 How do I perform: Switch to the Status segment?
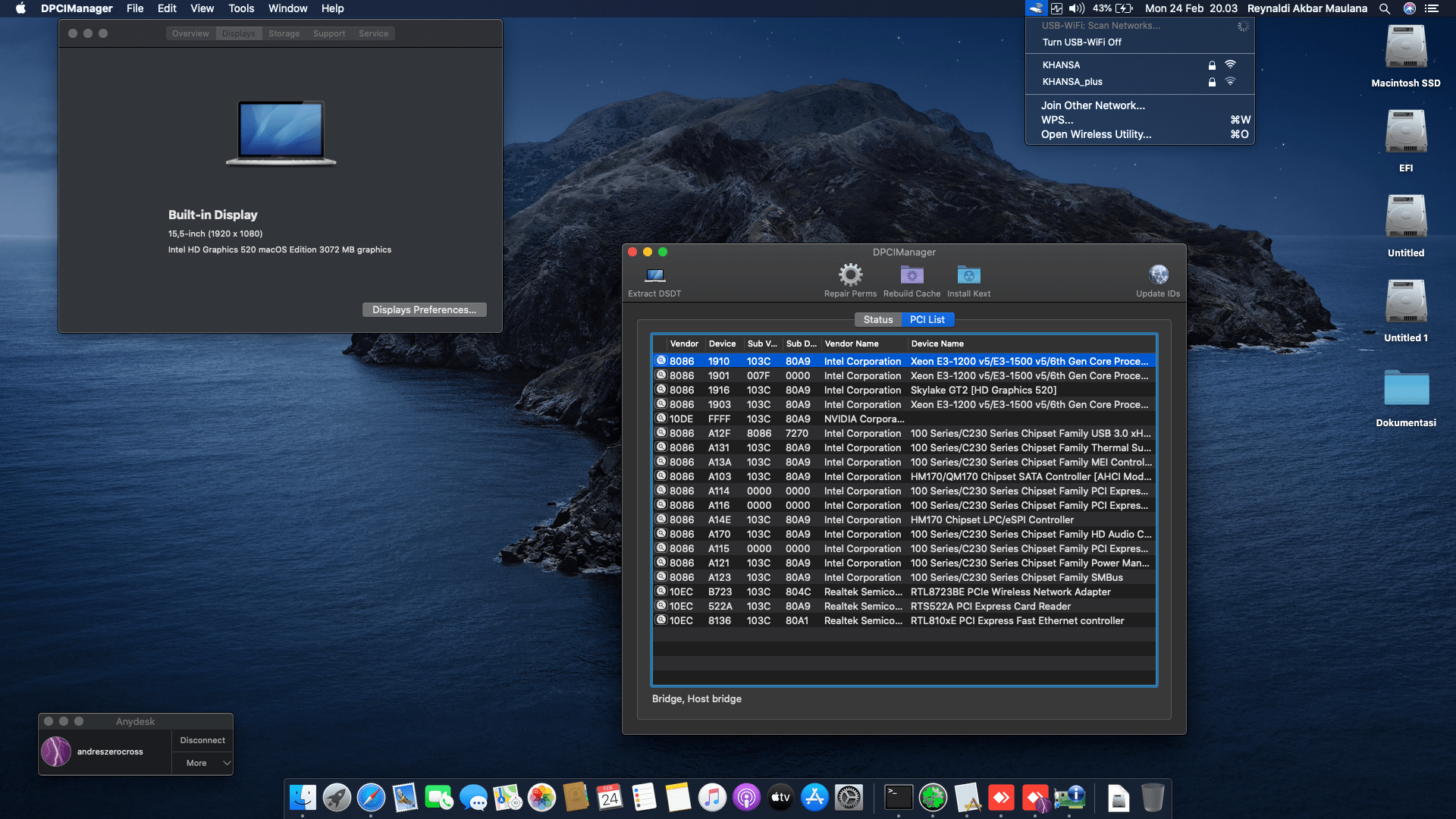coord(877,320)
